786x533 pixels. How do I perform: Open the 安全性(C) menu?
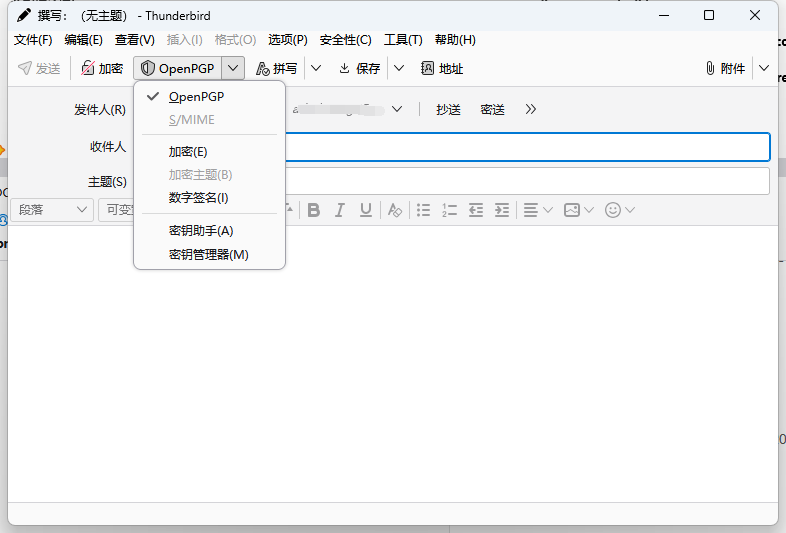(345, 40)
